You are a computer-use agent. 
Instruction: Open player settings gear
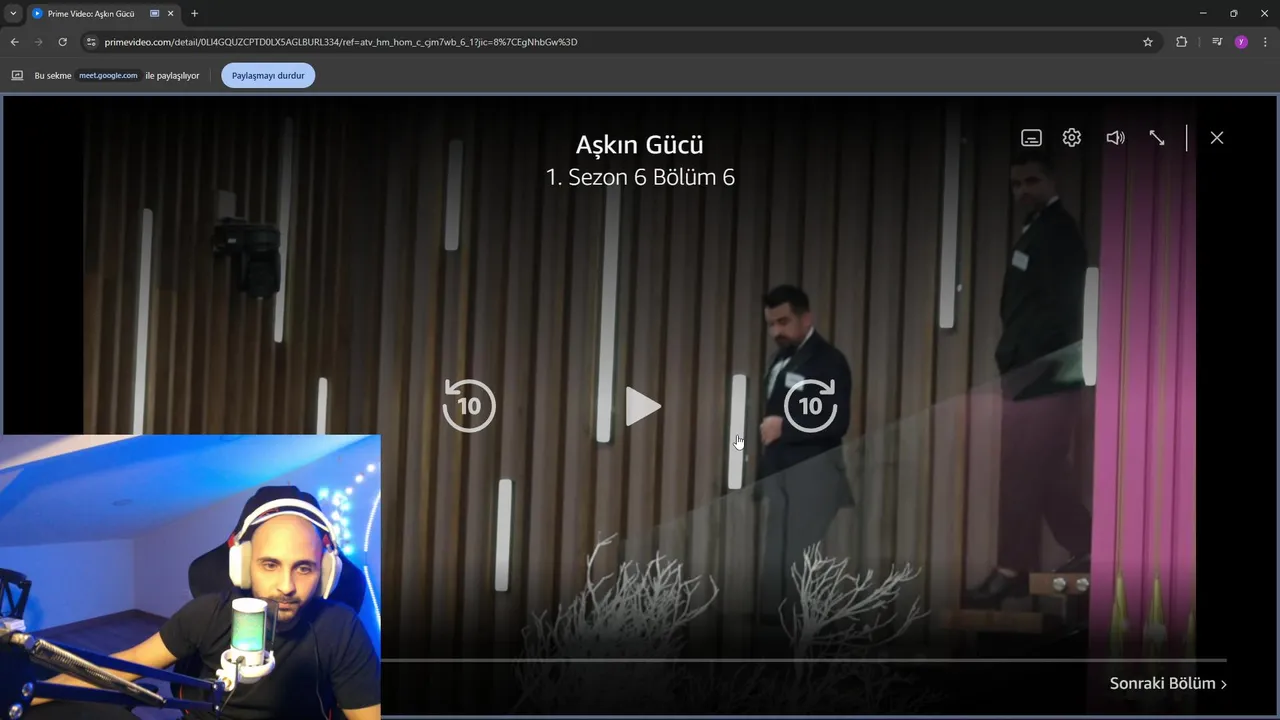[1072, 138]
